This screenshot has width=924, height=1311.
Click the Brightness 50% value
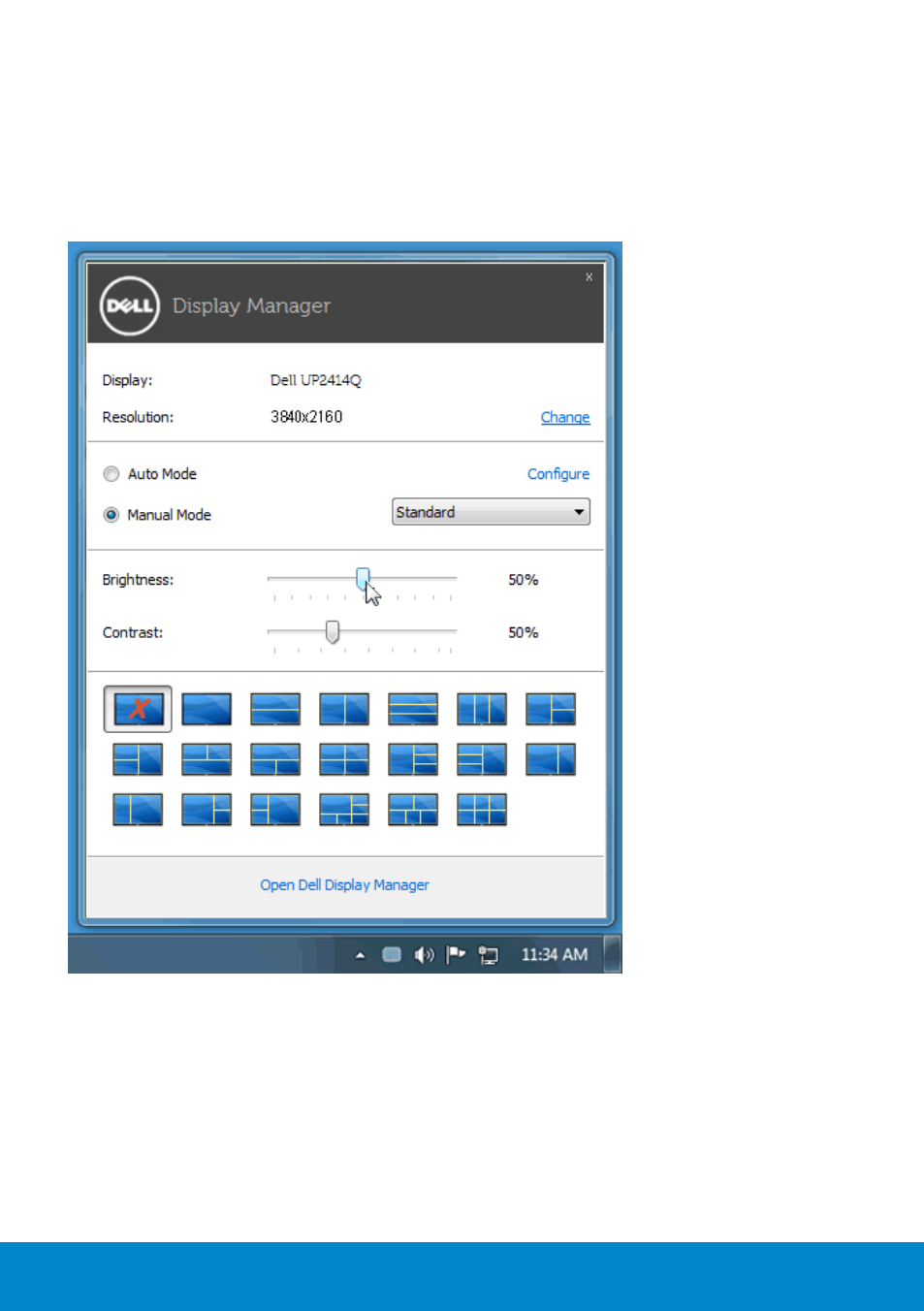pyautogui.click(x=524, y=580)
